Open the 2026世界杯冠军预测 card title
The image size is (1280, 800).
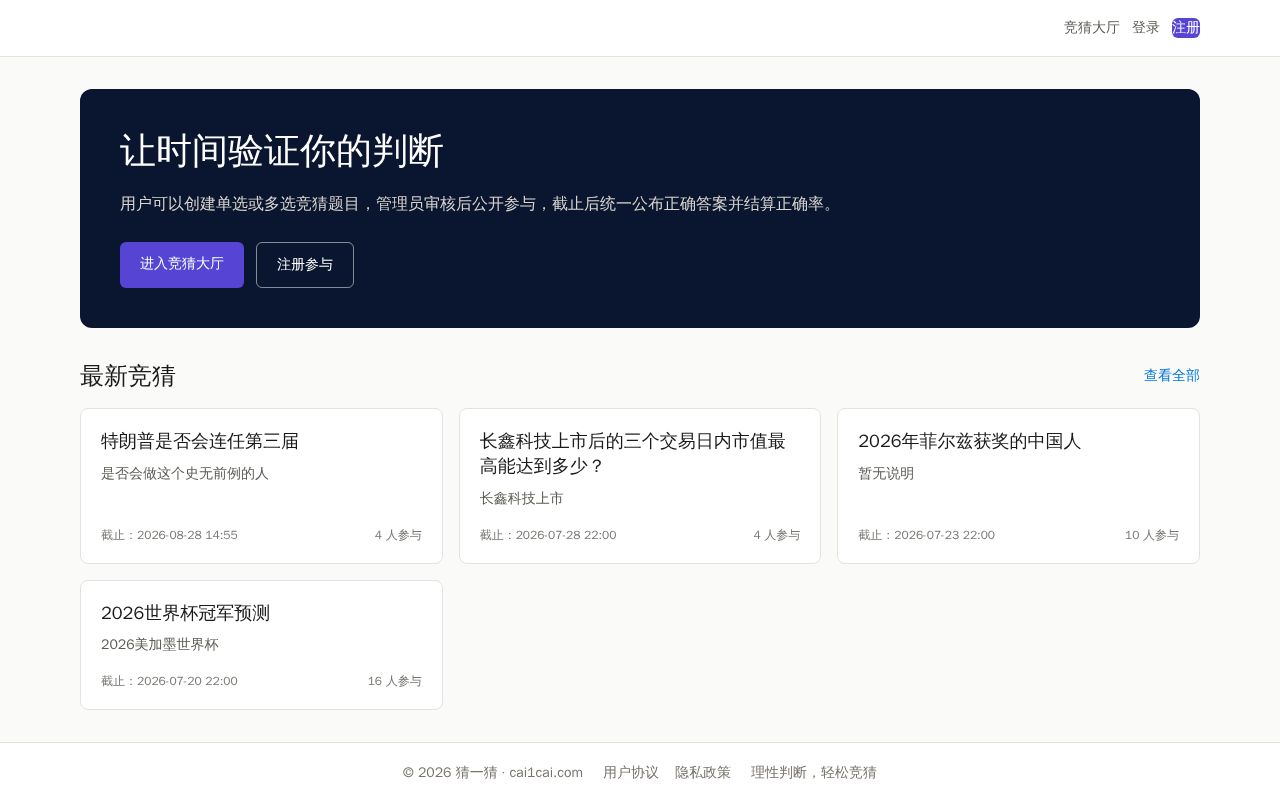tap(185, 613)
